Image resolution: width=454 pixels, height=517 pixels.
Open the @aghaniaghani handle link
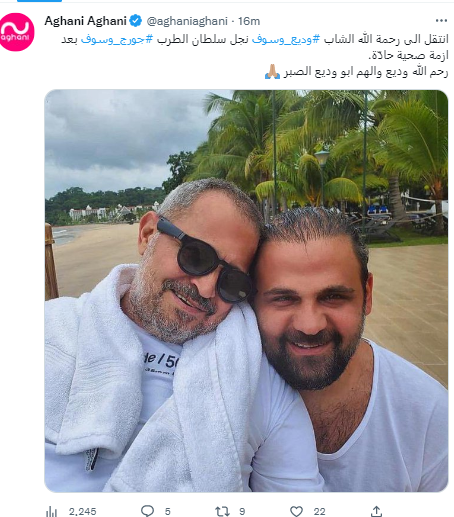point(187,21)
